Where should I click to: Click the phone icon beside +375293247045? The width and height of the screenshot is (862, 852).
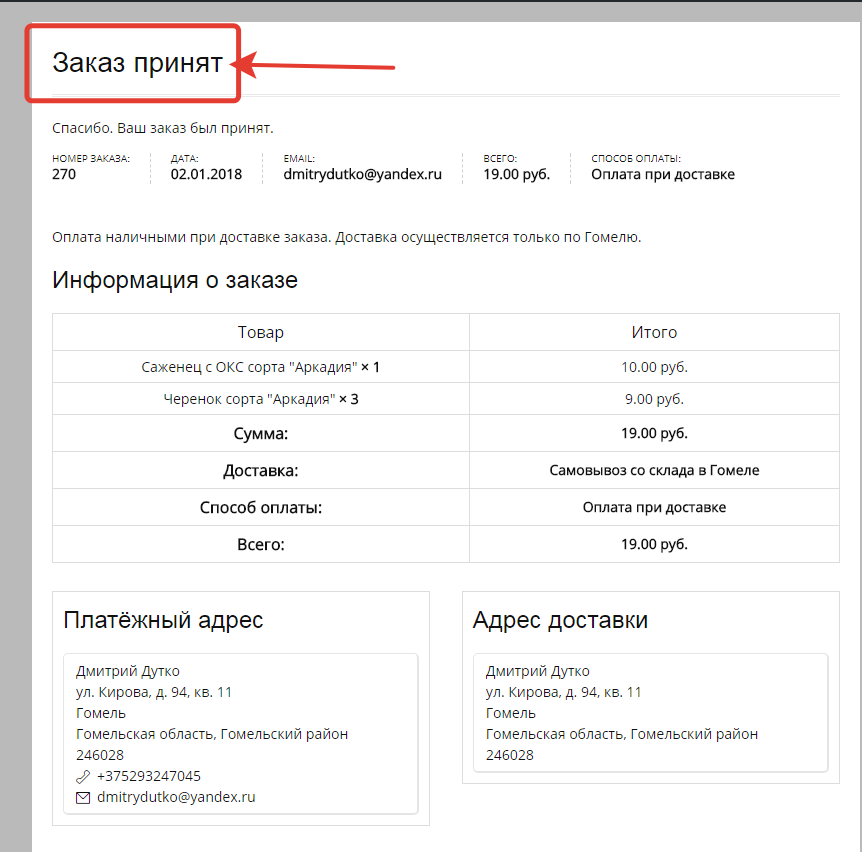click(82, 776)
